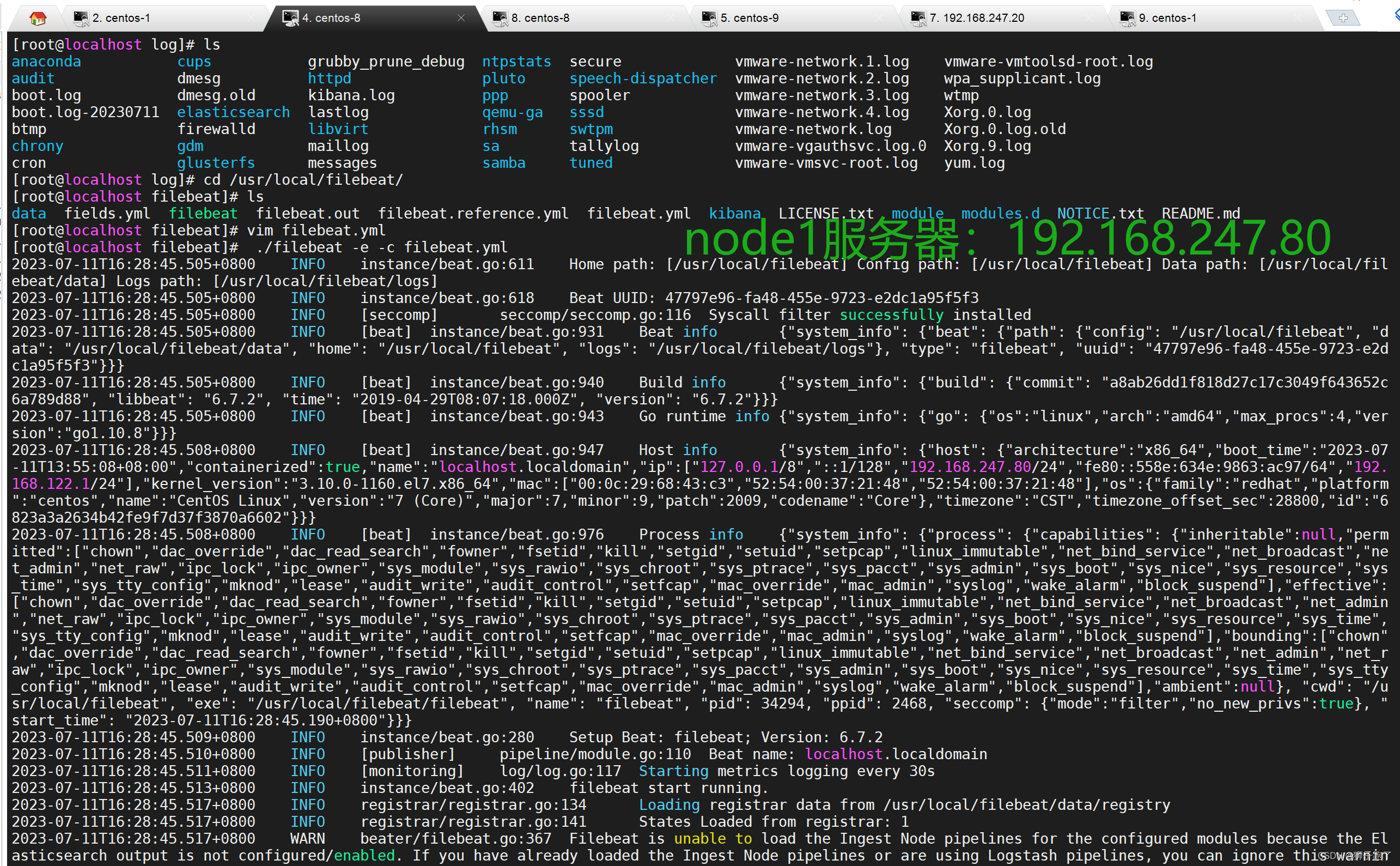Click 'filebeat.reference.yml' in listing
The image size is (1400, 866).
coord(473,214)
